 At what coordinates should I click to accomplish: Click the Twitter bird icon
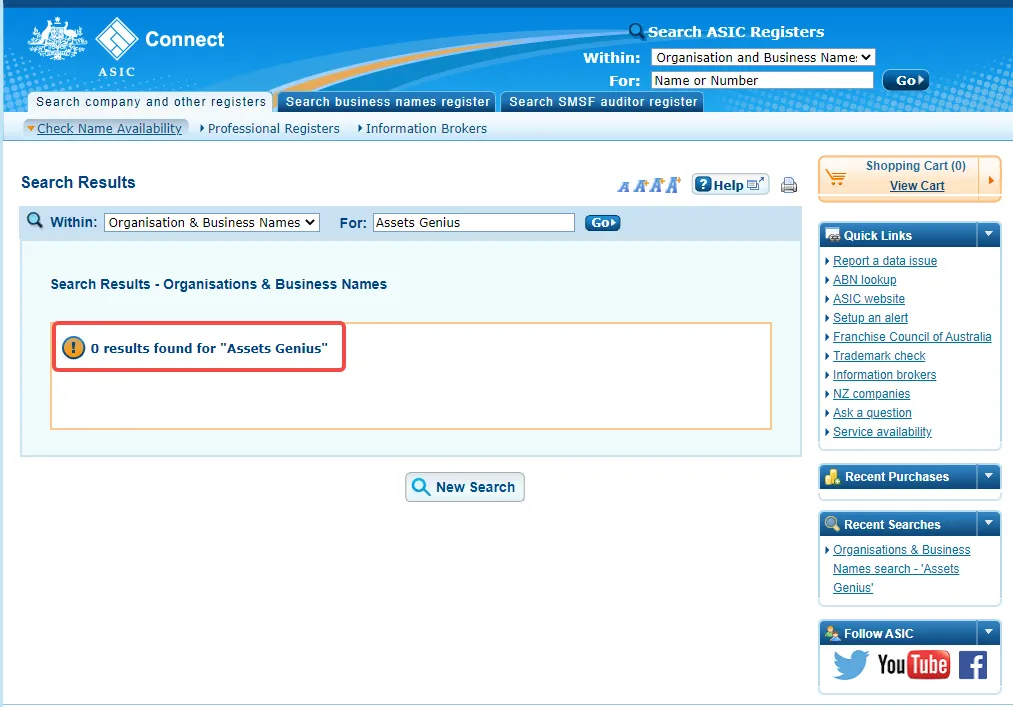tap(850, 664)
